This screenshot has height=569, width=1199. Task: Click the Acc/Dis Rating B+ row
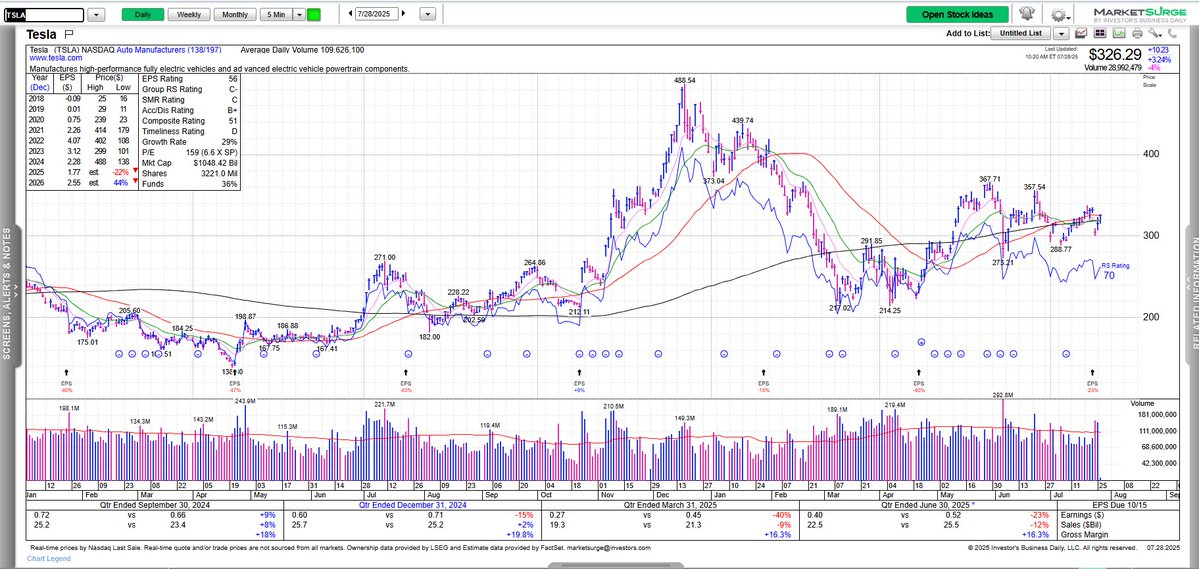(189, 109)
